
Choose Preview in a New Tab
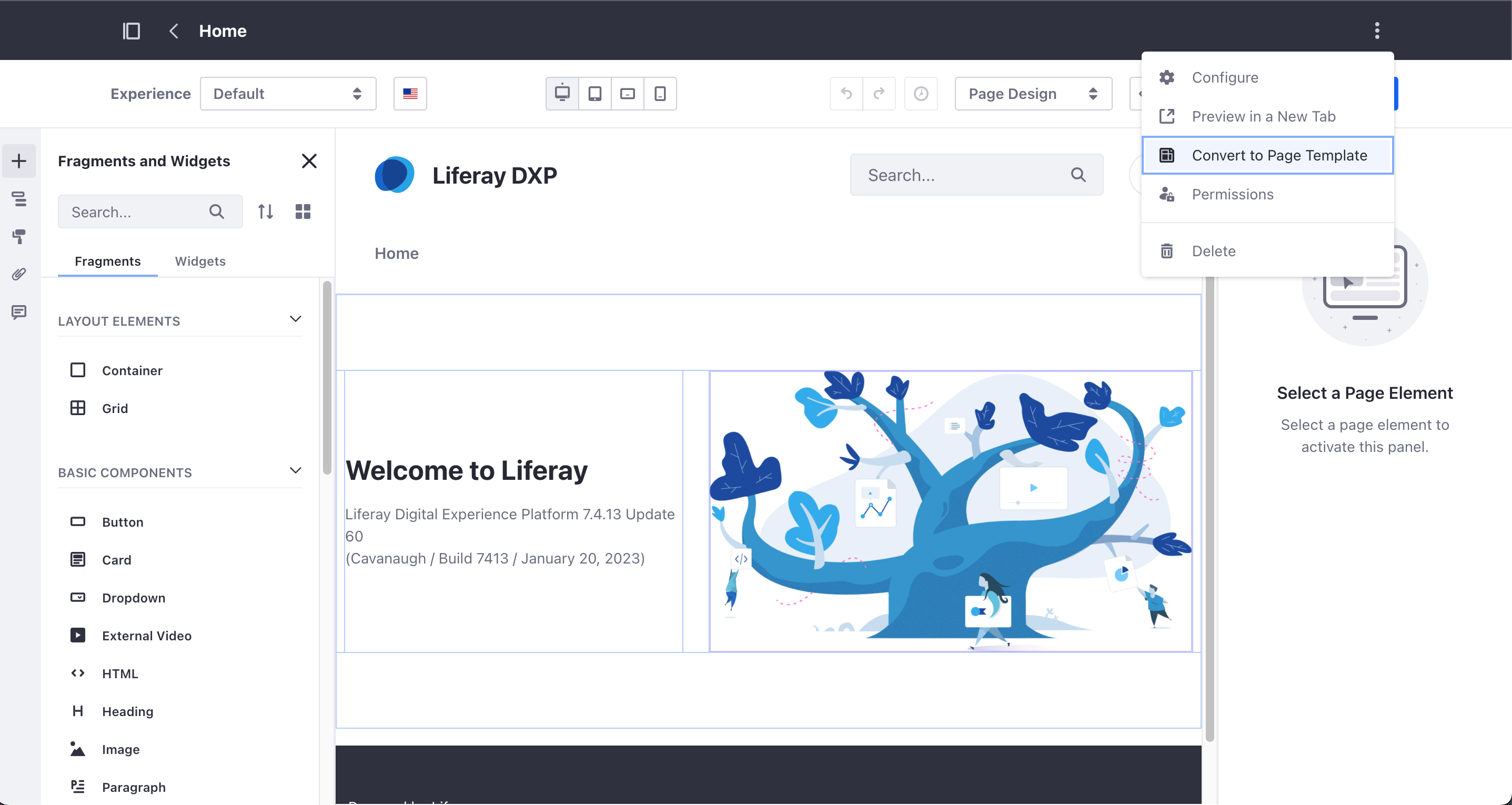1267,116
